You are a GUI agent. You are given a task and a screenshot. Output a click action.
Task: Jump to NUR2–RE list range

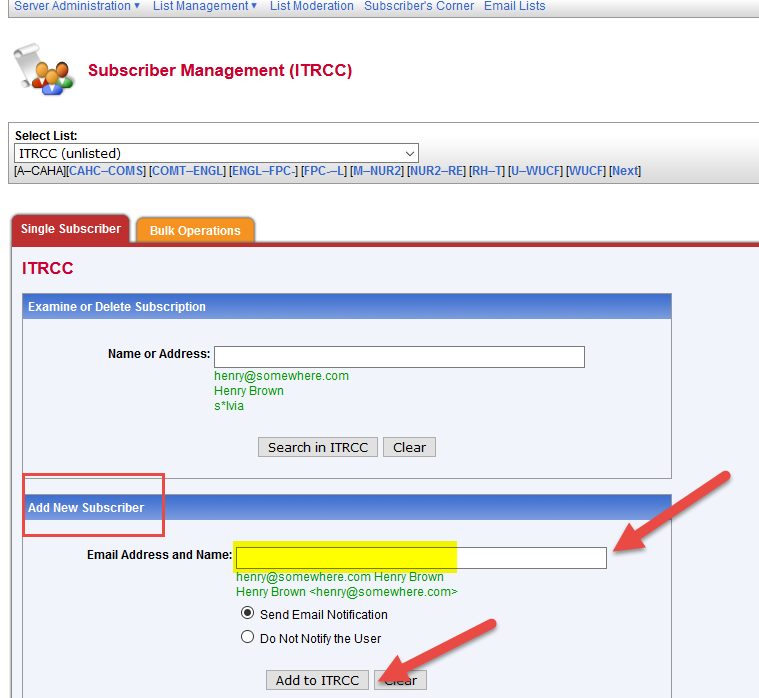click(x=436, y=171)
